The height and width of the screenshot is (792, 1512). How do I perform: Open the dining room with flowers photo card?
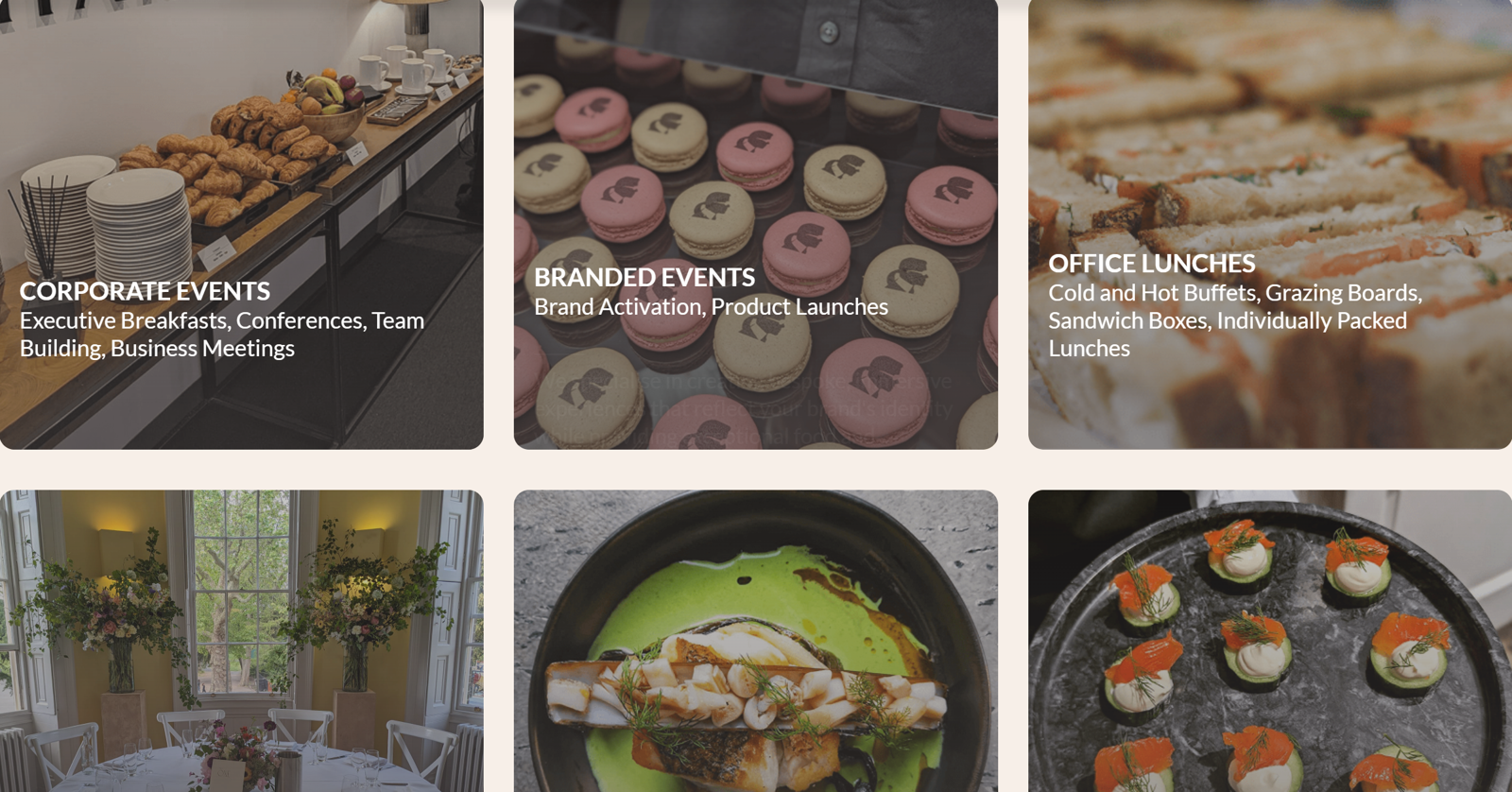(x=242, y=641)
